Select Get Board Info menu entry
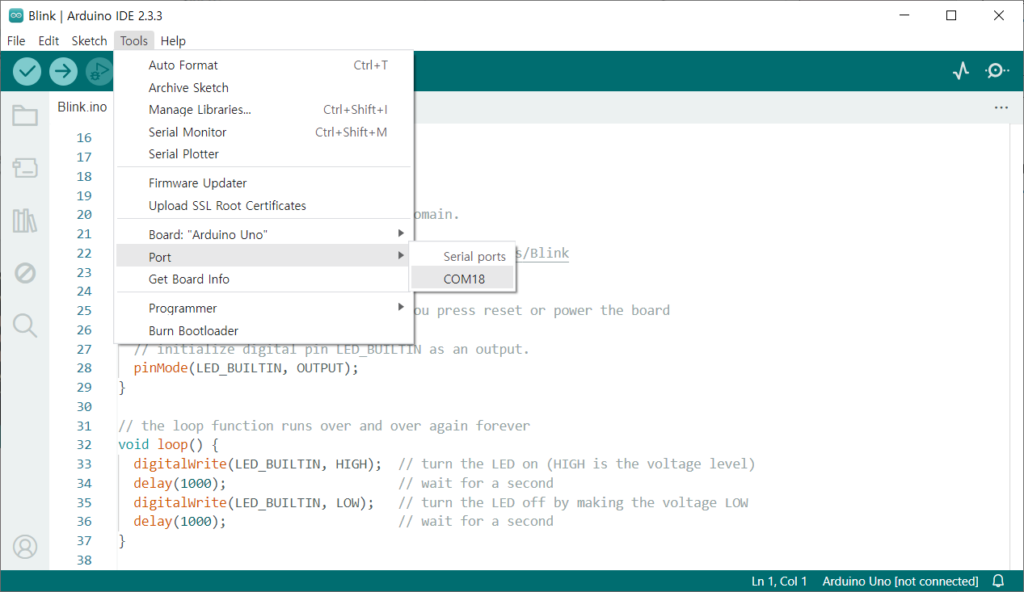The image size is (1024, 592). [x=264, y=279]
